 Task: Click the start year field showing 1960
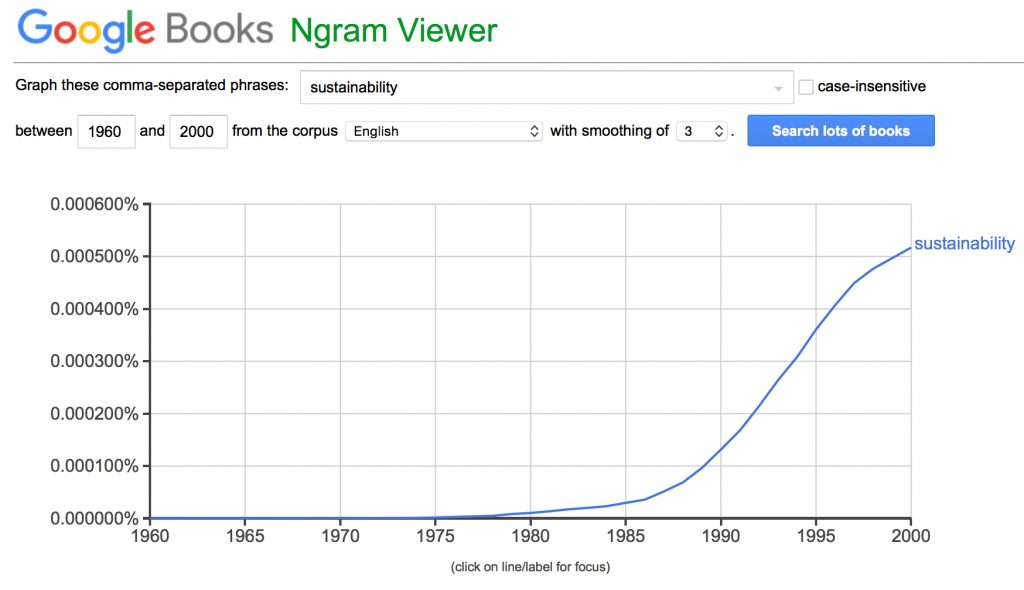click(x=106, y=131)
